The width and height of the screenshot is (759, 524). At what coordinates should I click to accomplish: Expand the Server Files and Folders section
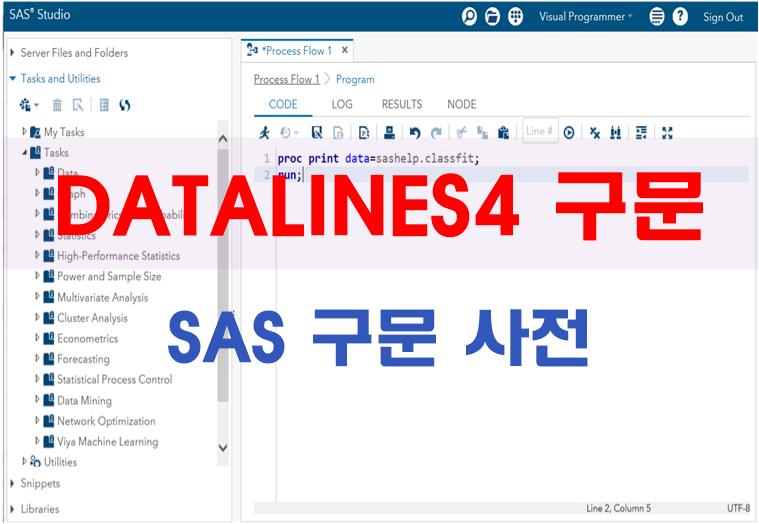[x=12, y=52]
